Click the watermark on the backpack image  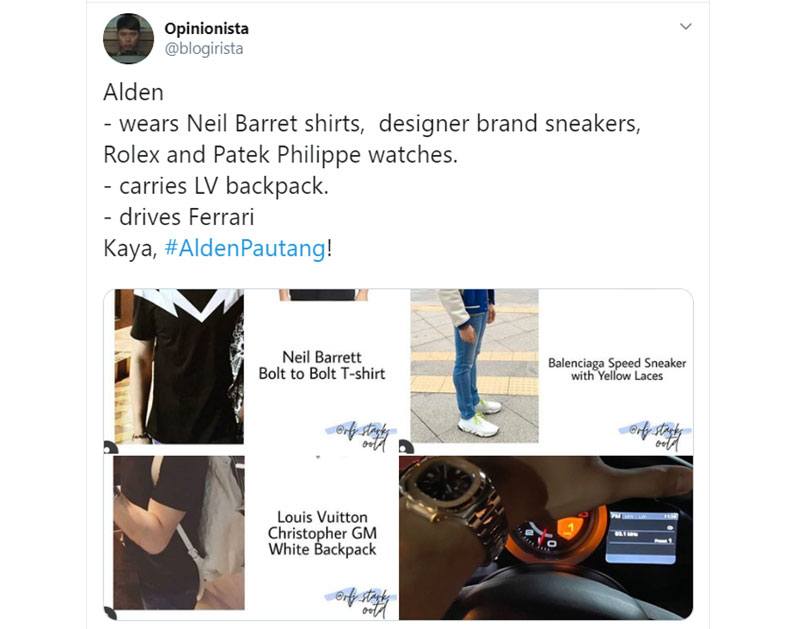point(361,603)
